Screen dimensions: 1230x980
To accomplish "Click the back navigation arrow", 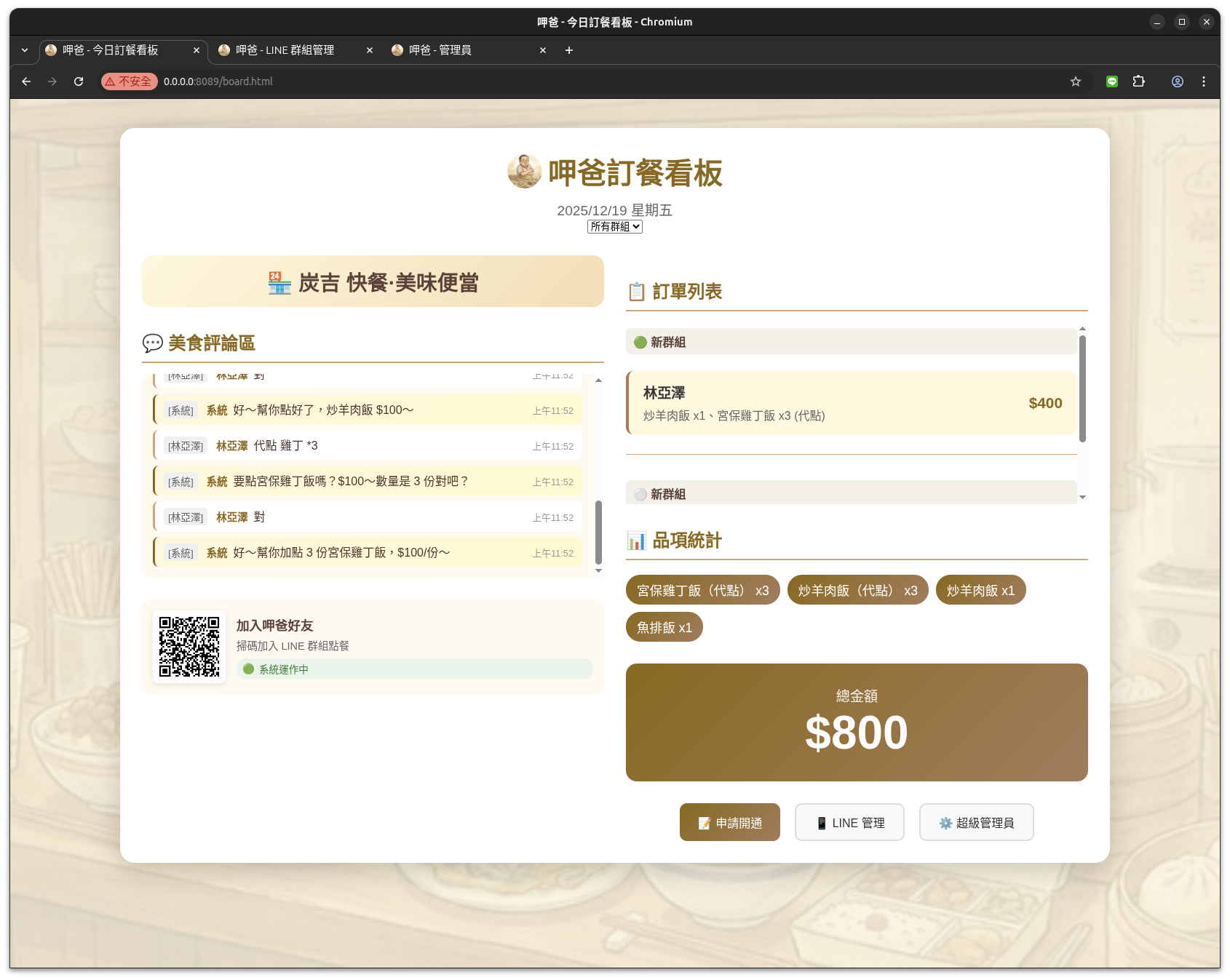I will click(26, 81).
